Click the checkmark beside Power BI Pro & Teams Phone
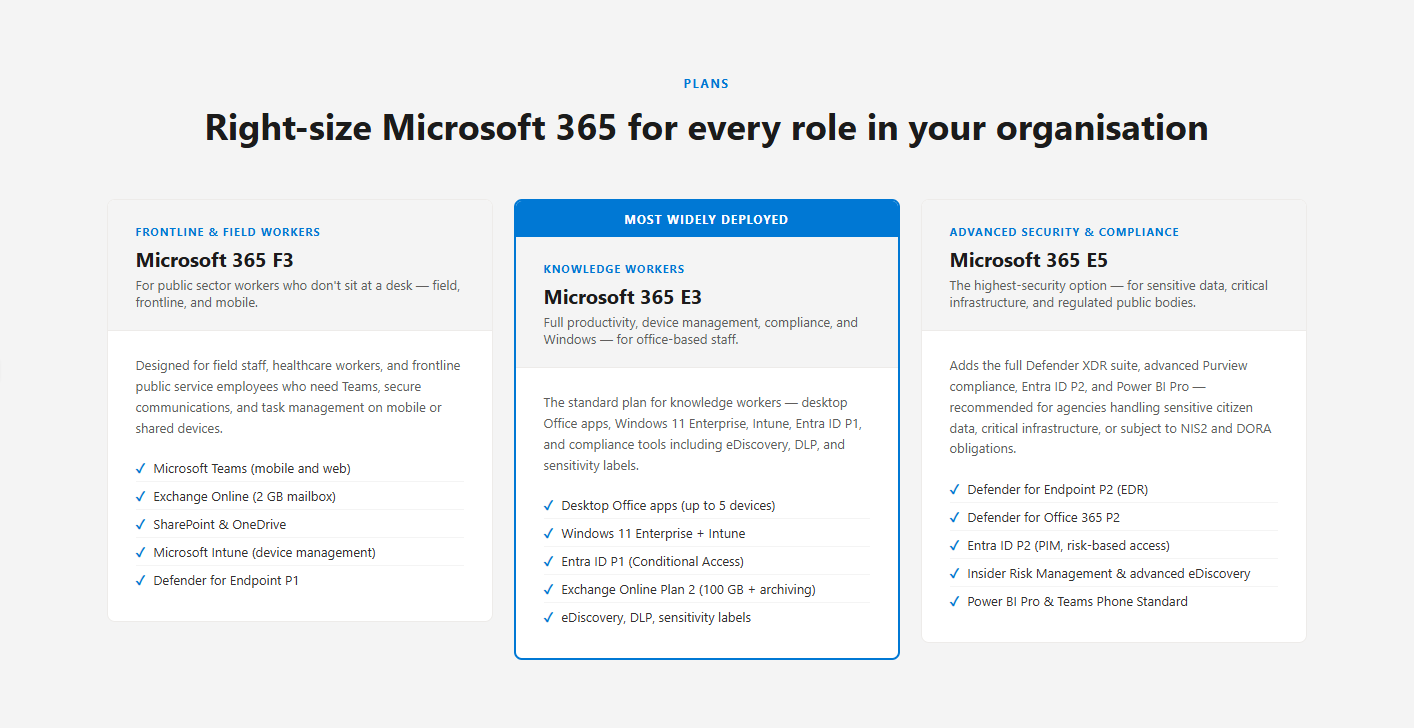The height and width of the screenshot is (728, 1414). coord(955,601)
